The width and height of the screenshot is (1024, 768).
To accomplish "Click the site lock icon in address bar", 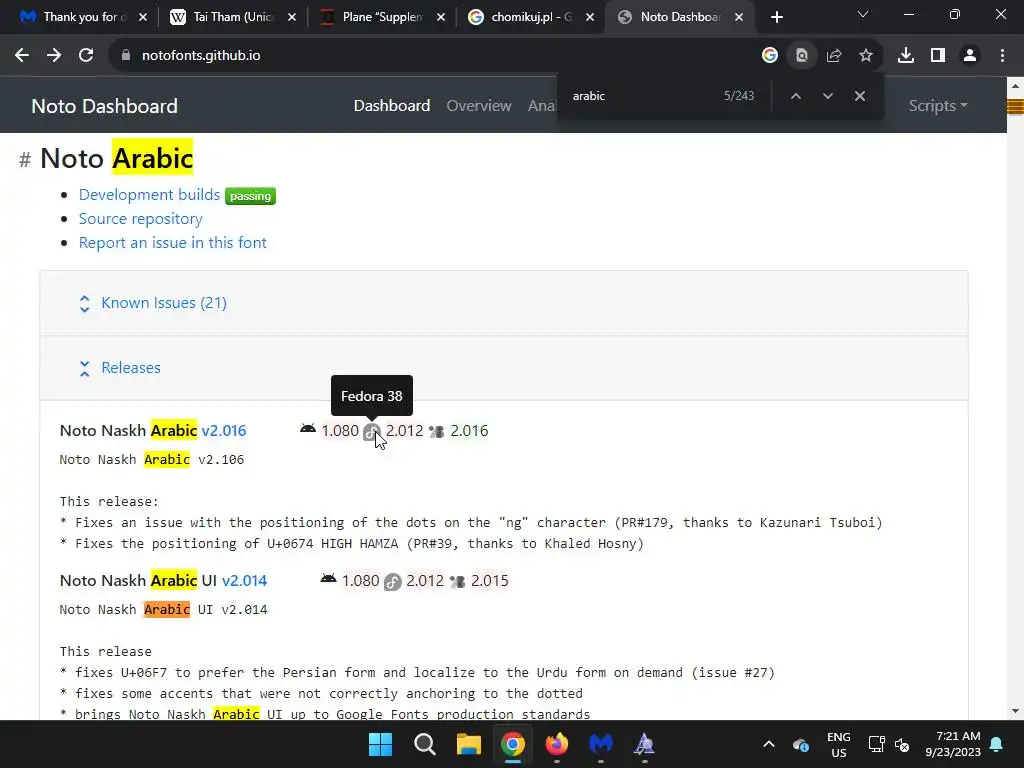I will point(125,56).
